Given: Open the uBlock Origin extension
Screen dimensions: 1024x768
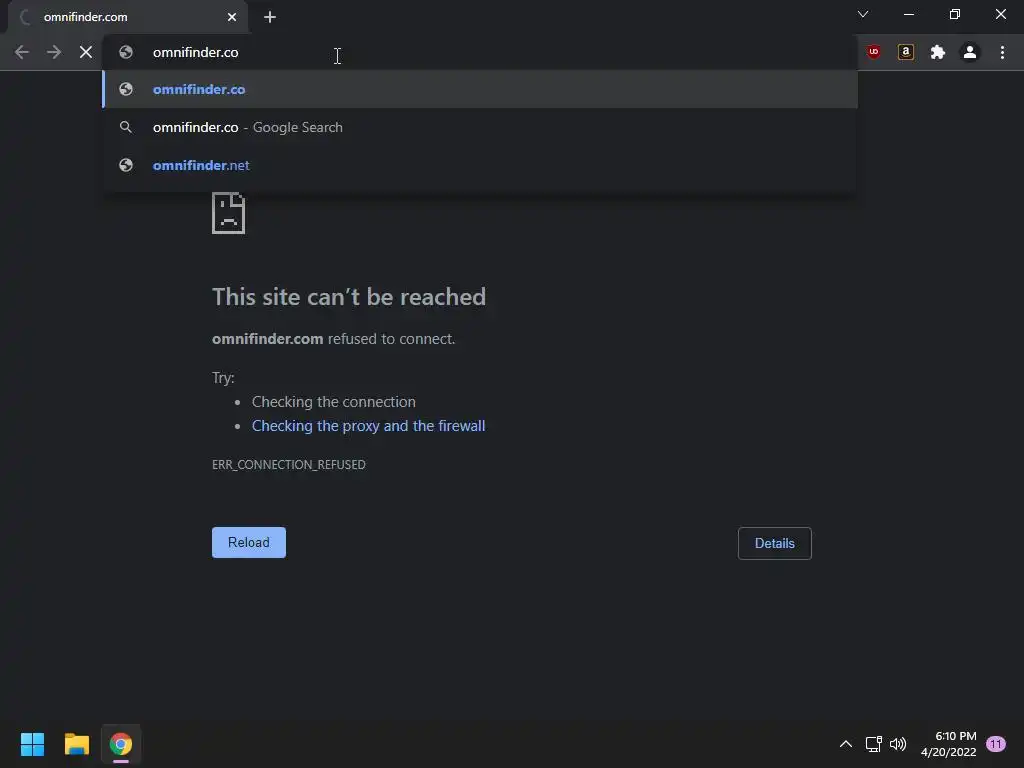Looking at the screenshot, I should pyautogui.click(x=874, y=52).
